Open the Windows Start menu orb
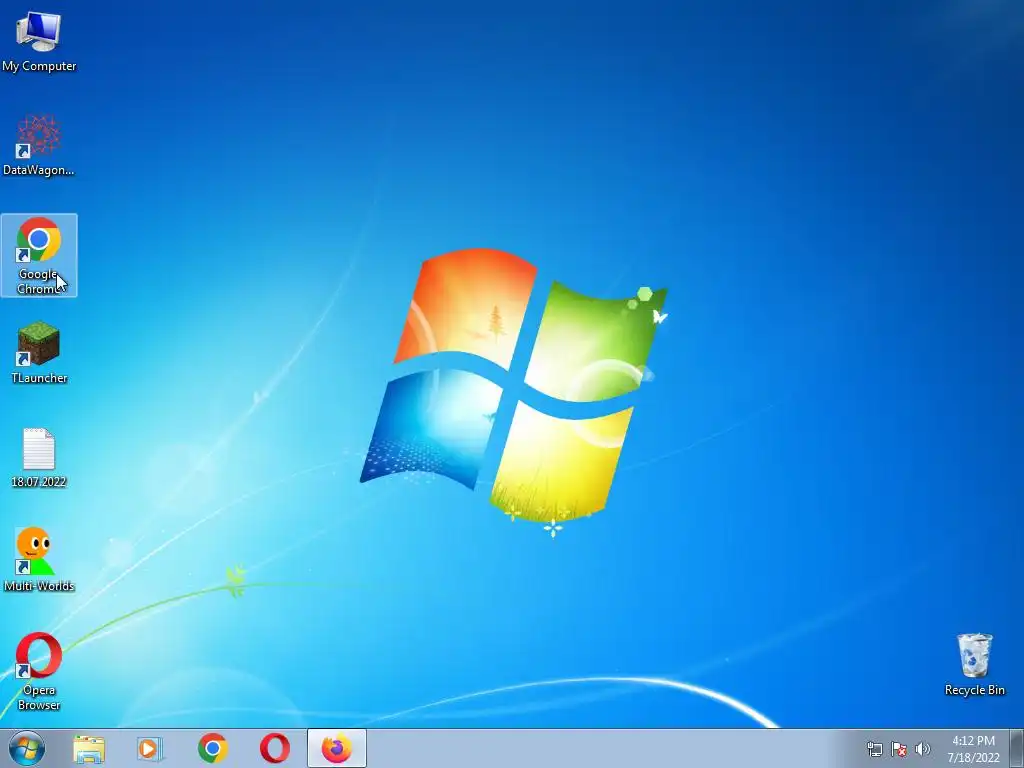Viewport: 1024px width, 768px height. point(27,748)
